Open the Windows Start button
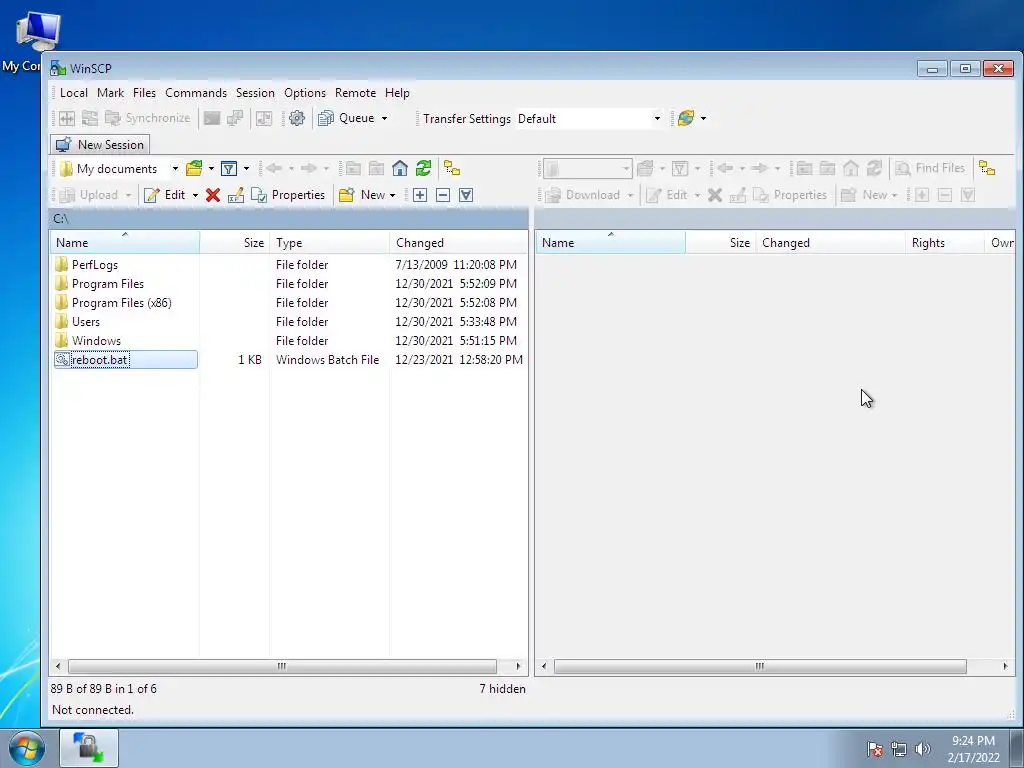Viewport: 1024px width, 768px height. point(26,748)
